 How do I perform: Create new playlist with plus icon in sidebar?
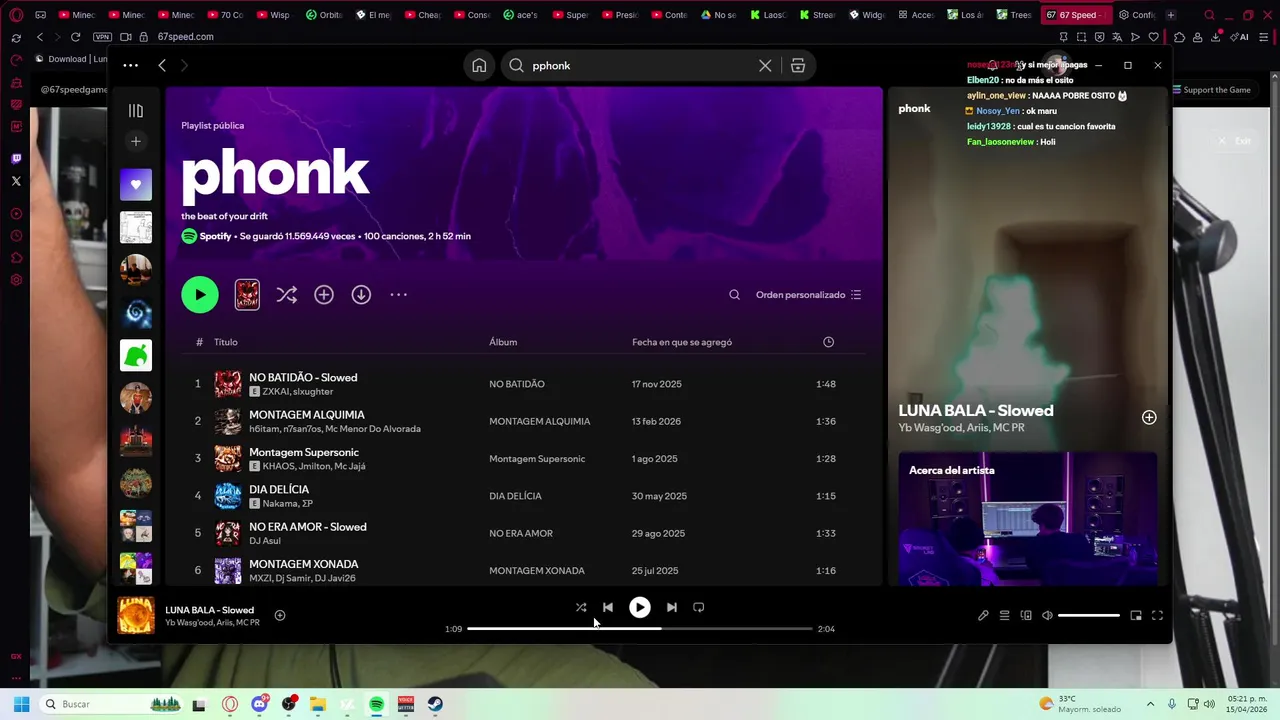click(x=136, y=142)
